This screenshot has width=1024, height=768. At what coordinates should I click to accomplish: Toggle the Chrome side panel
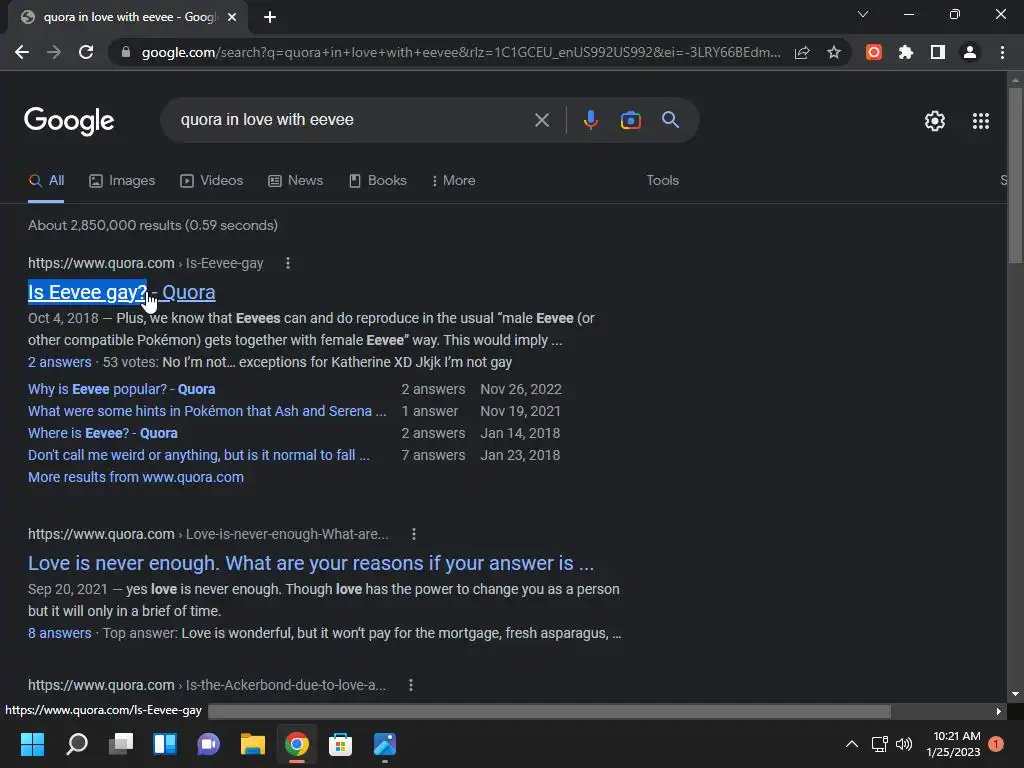tap(937, 52)
